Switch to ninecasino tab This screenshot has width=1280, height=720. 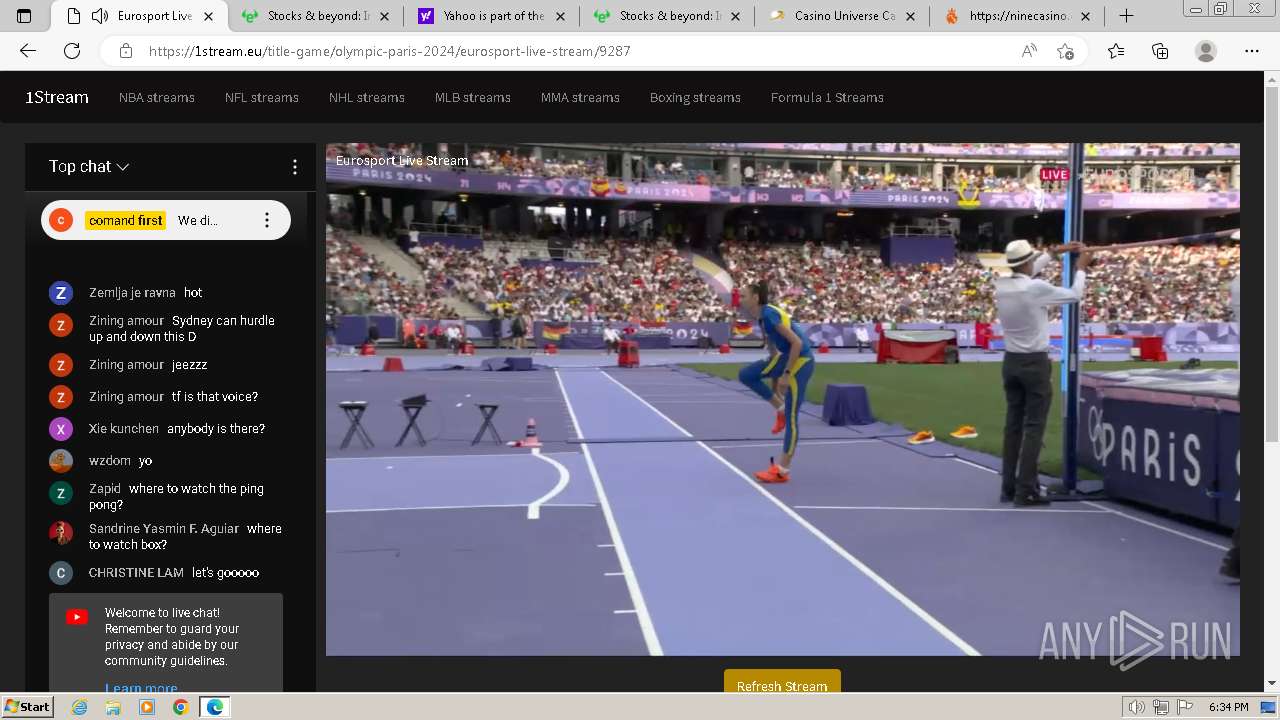[1019, 16]
